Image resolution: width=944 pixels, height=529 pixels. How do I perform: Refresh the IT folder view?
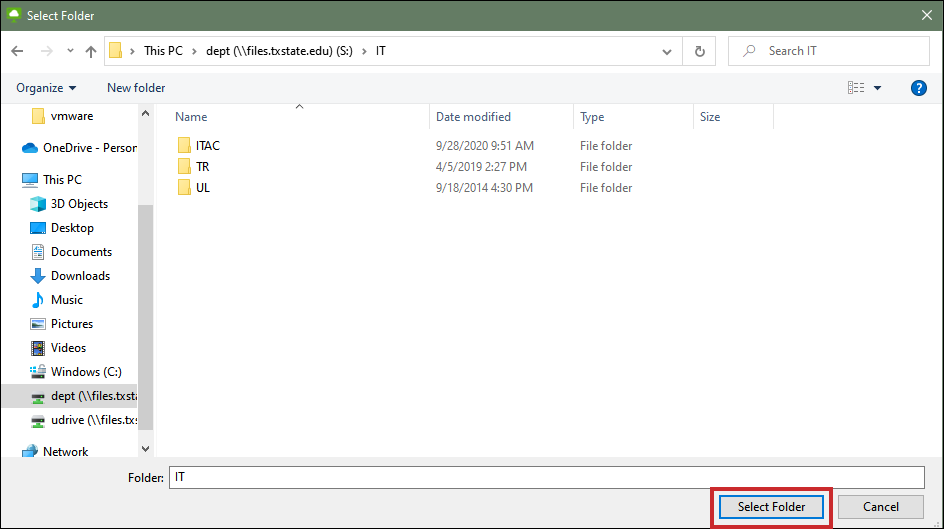tap(700, 52)
